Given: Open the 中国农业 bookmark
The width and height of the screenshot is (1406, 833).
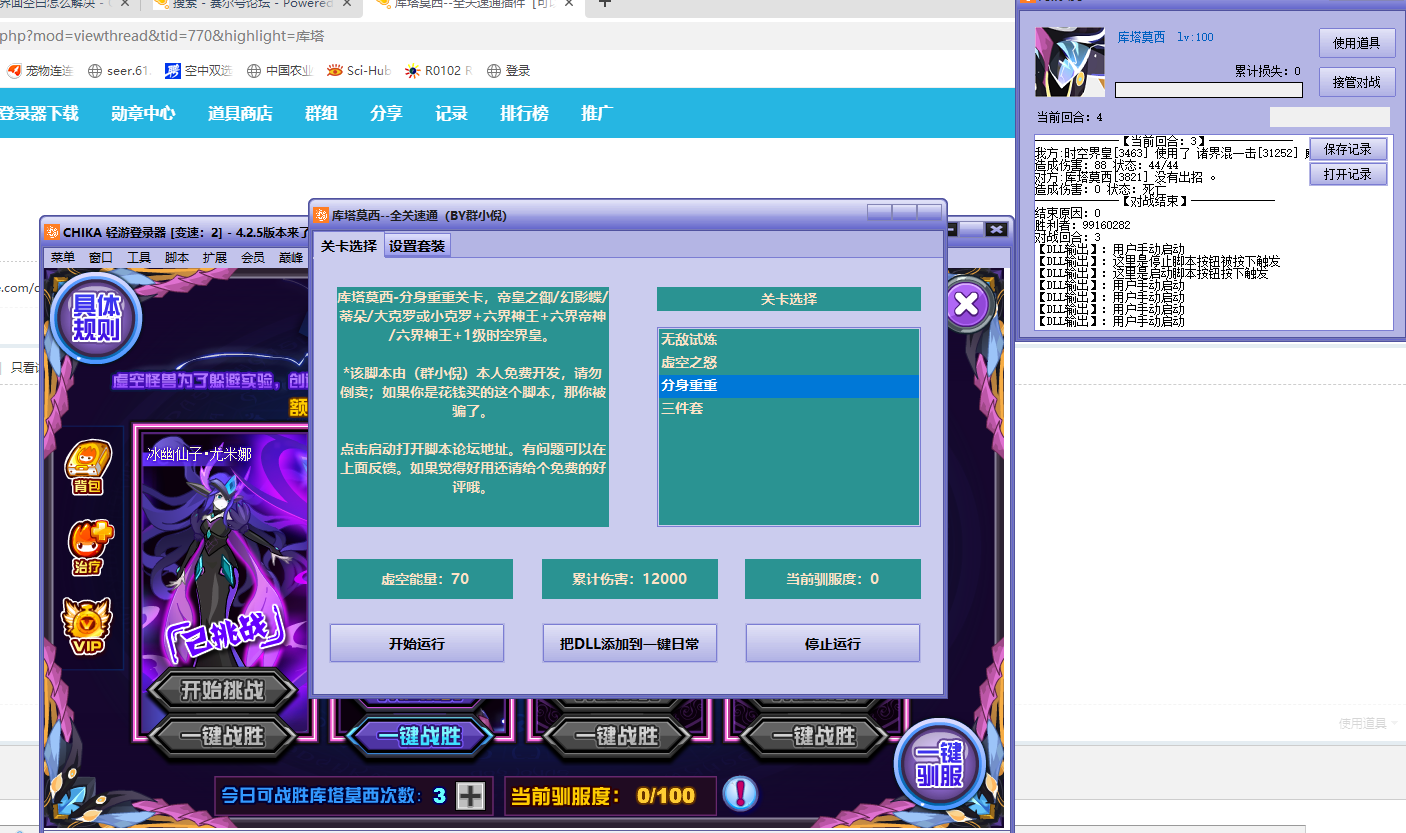Looking at the screenshot, I should click(x=280, y=71).
